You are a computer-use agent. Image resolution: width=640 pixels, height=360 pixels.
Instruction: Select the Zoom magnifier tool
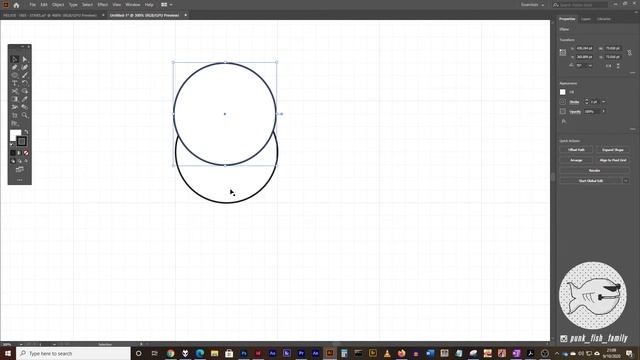(25, 116)
